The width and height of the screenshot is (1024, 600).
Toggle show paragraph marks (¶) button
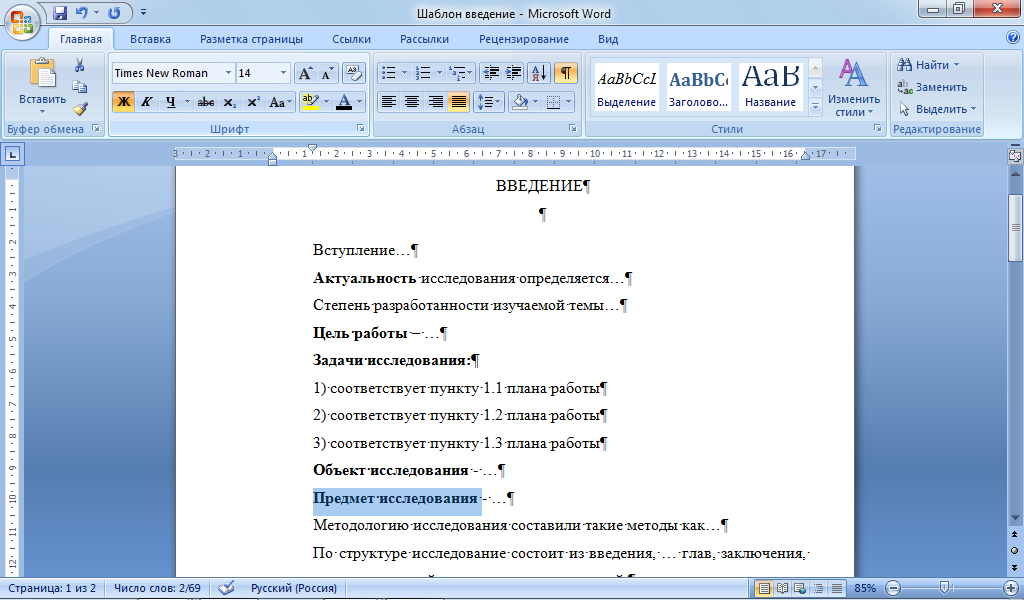[566, 73]
